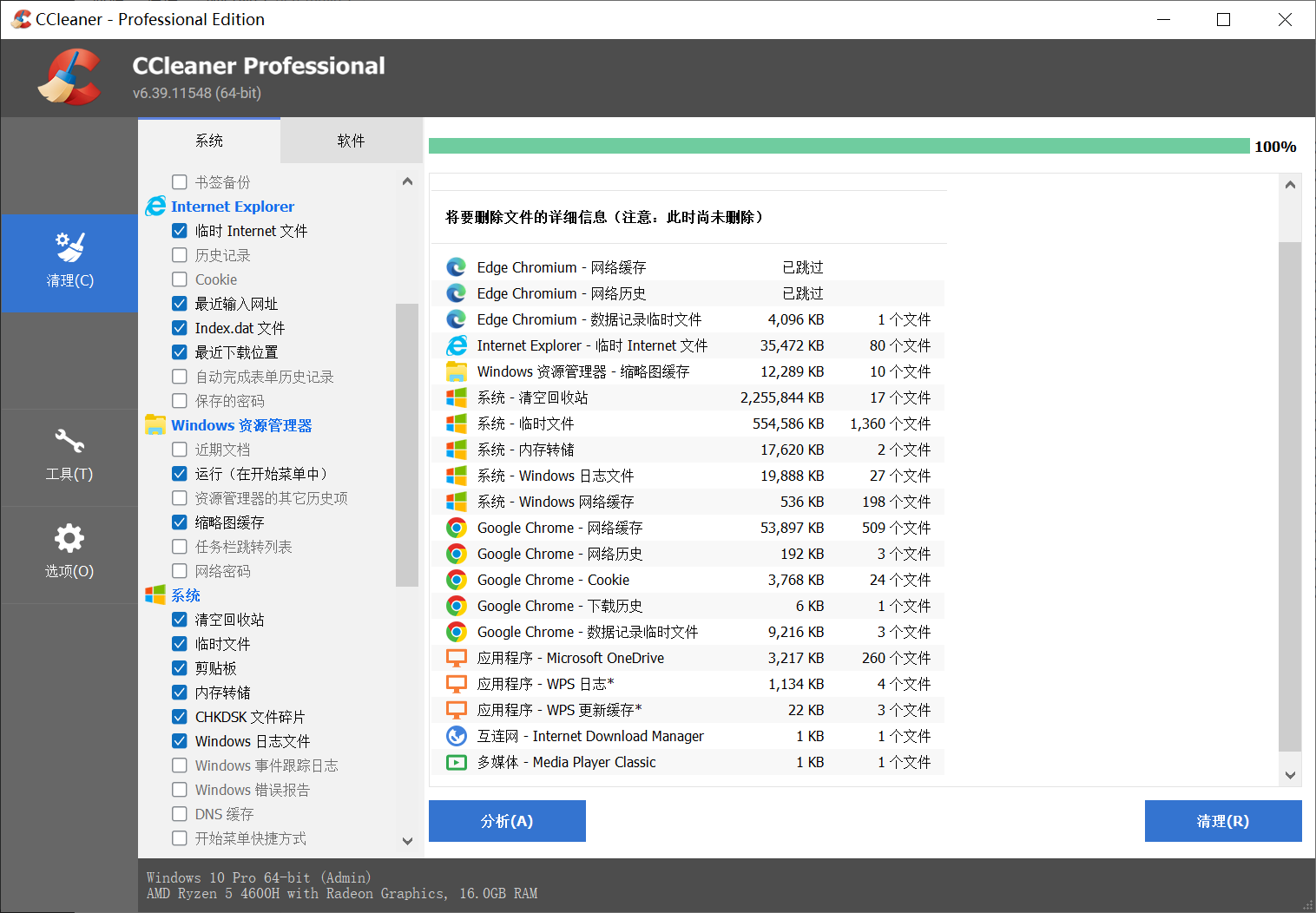Select the 应用程序 - WPS 更新缓存* row
1316x913 pixels.
688,710
